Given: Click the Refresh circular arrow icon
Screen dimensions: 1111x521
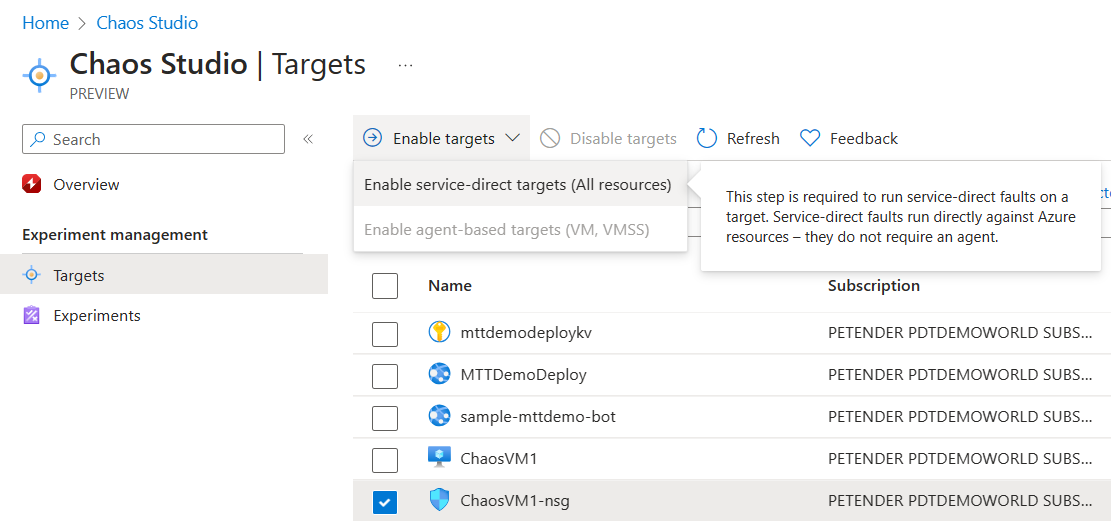Looking at the screenshot, I should 707,138.
